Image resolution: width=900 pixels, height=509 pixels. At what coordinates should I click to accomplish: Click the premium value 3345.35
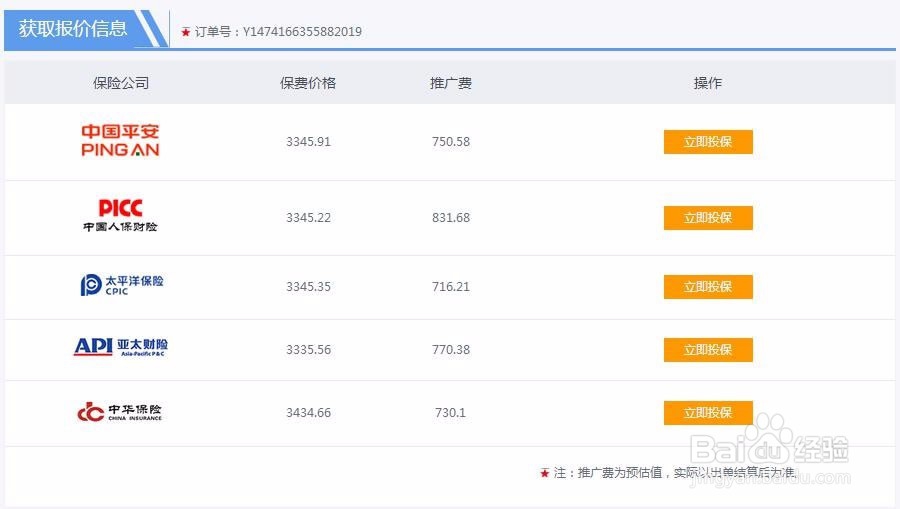pyautogui.click(x=308, y=286)
